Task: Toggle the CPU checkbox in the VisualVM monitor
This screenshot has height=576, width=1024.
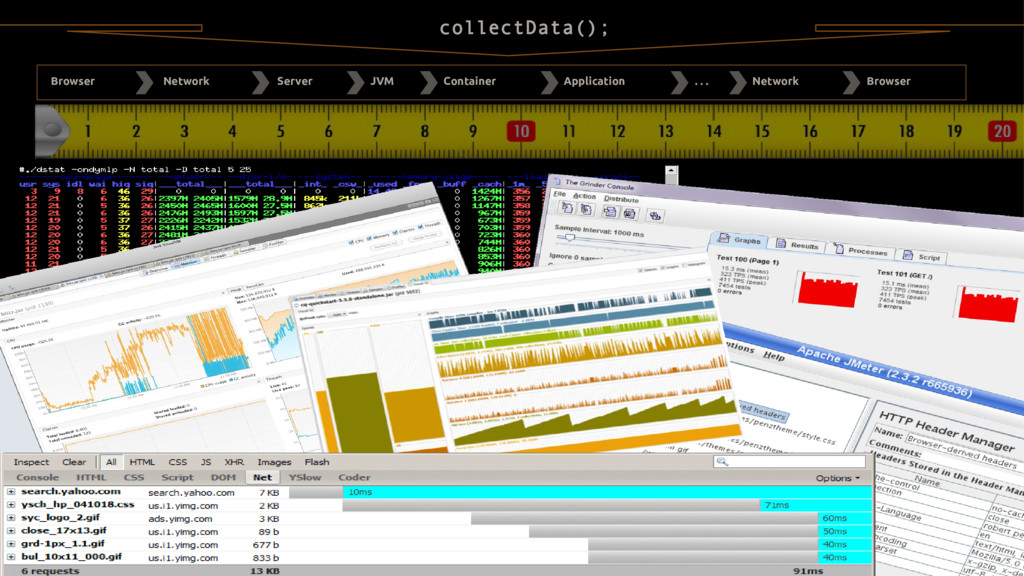Action: point(353,240)
